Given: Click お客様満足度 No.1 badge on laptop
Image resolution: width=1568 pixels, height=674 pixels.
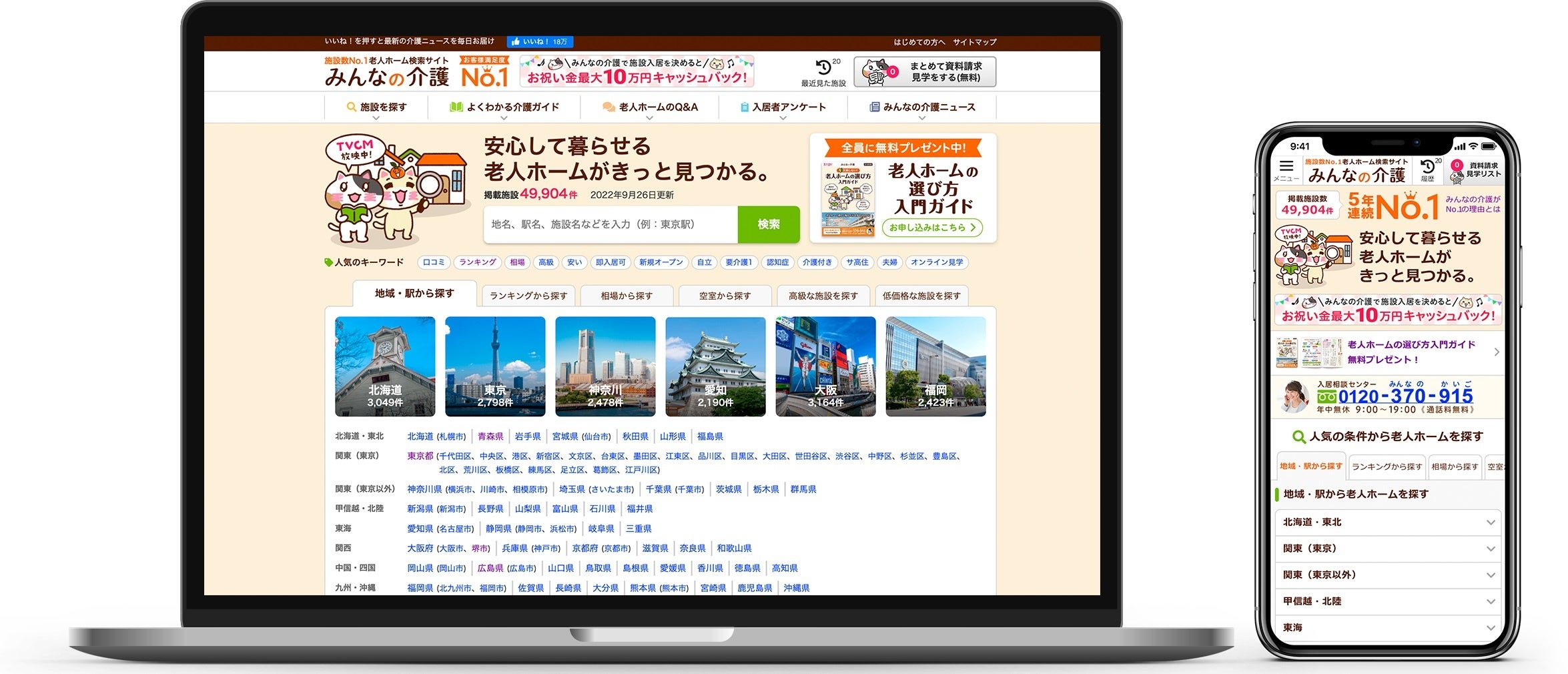Looking at the screenshot, I should tap(484, 72).
